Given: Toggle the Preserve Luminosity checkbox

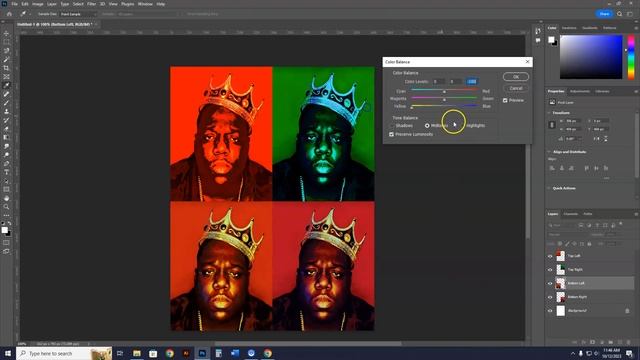Looking at the screenshot, I should pos(391,134).
